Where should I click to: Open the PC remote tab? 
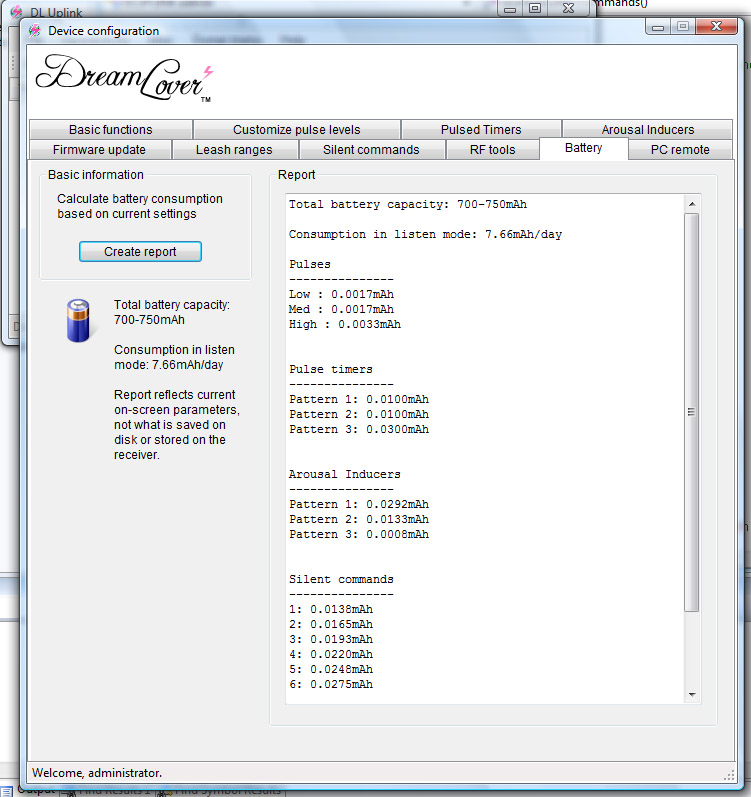pyautogui.click(x=679, y=150)
